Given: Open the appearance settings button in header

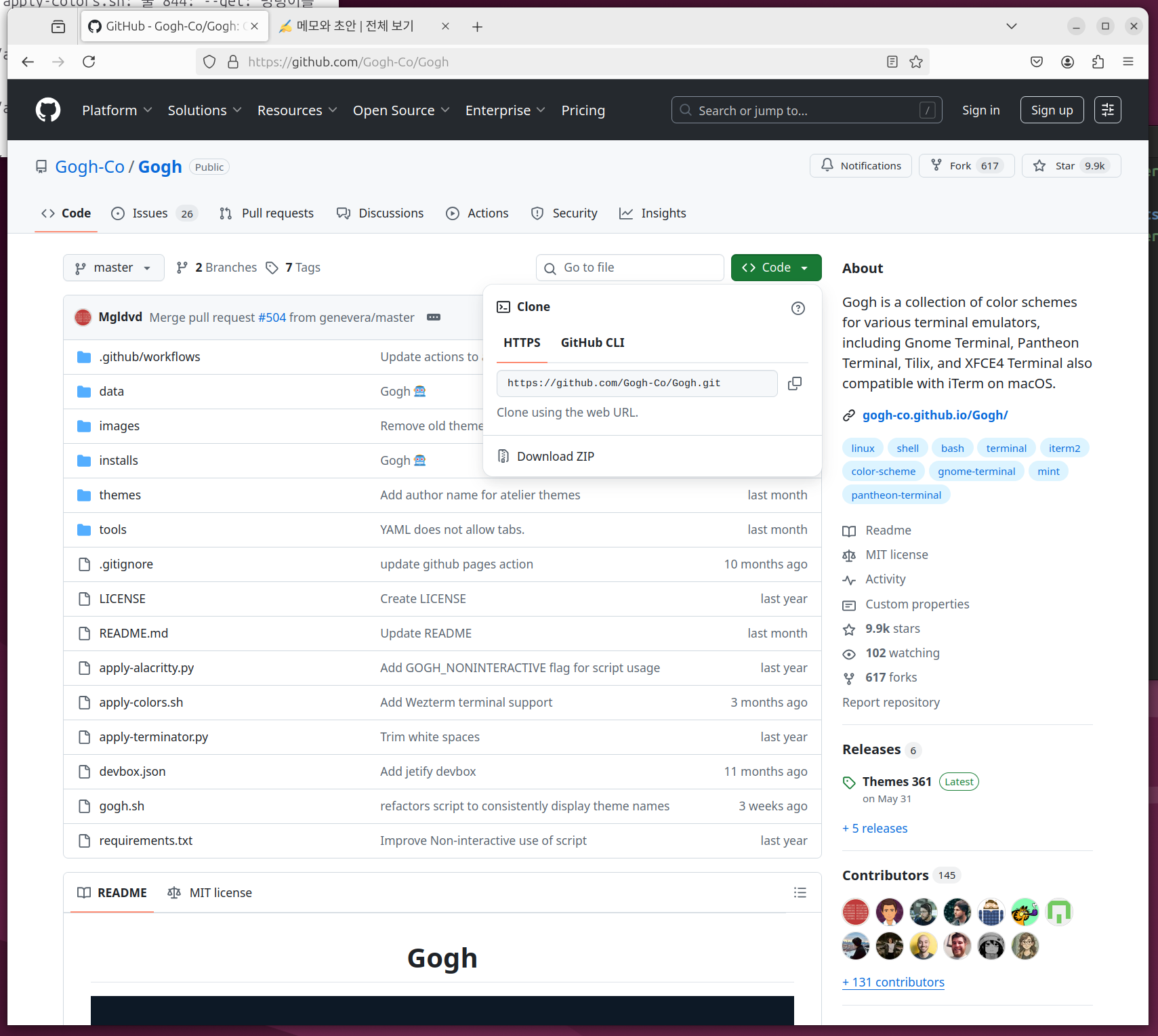Looking at the screenshot, I should tap(1108, 110).
